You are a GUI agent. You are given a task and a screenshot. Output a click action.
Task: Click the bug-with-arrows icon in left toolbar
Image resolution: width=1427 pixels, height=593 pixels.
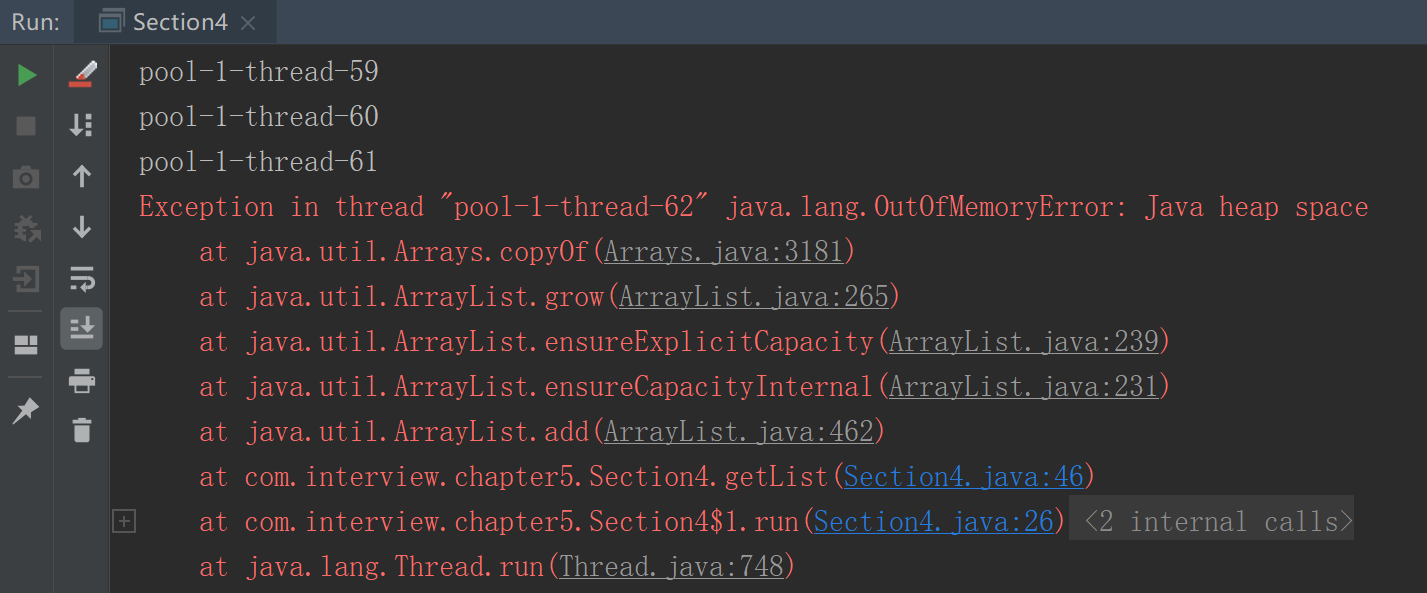[26, 229]
